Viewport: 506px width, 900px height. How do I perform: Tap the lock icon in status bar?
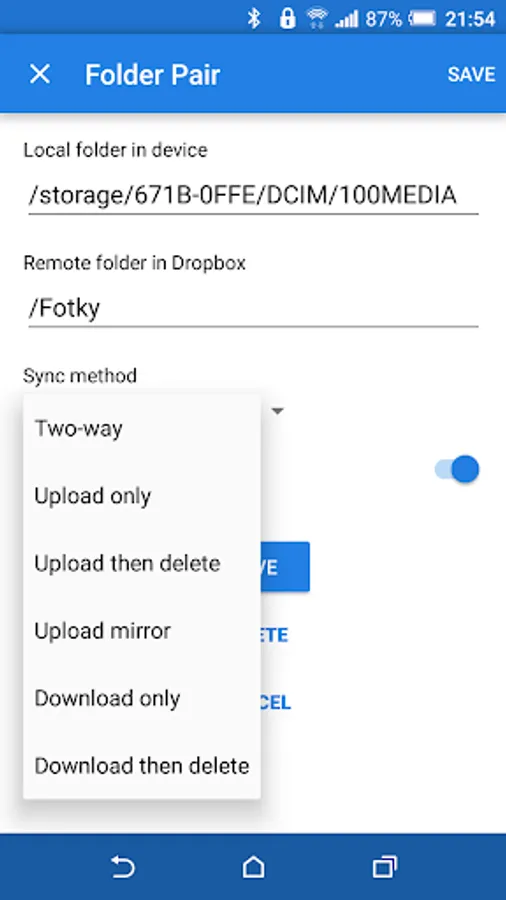pos(287,19)
